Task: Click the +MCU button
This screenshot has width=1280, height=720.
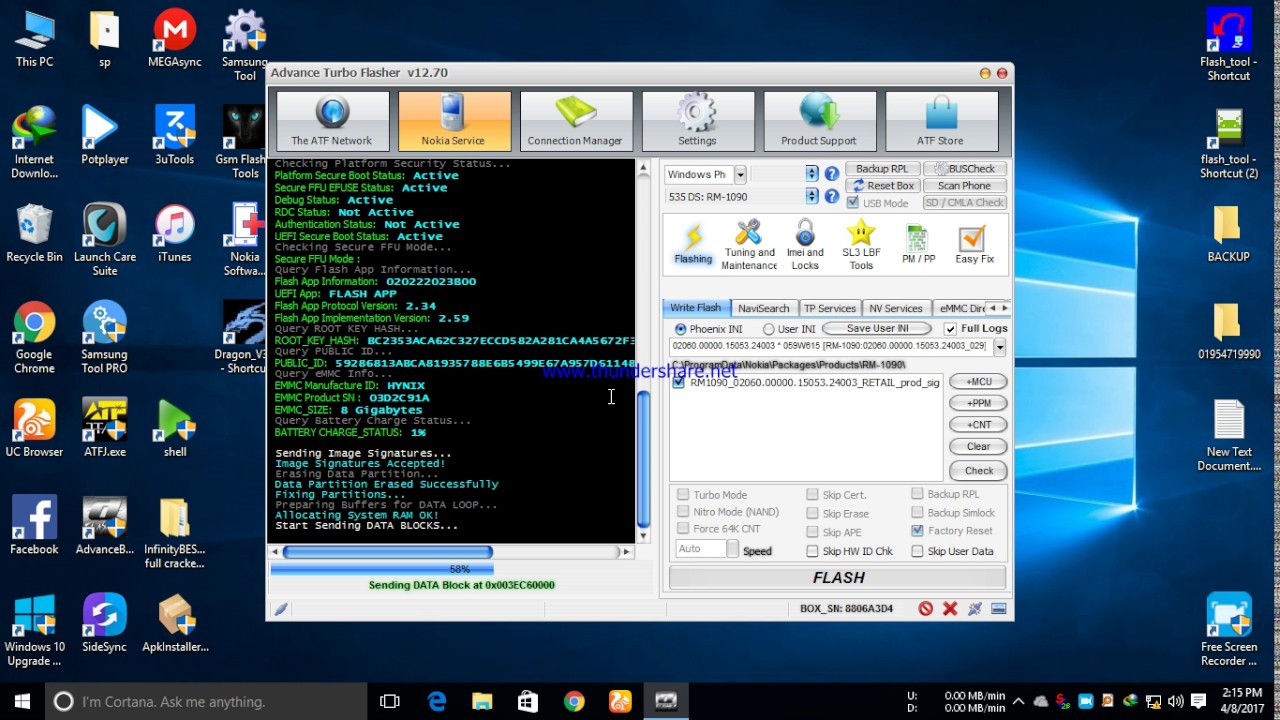Action: (979, 382)
